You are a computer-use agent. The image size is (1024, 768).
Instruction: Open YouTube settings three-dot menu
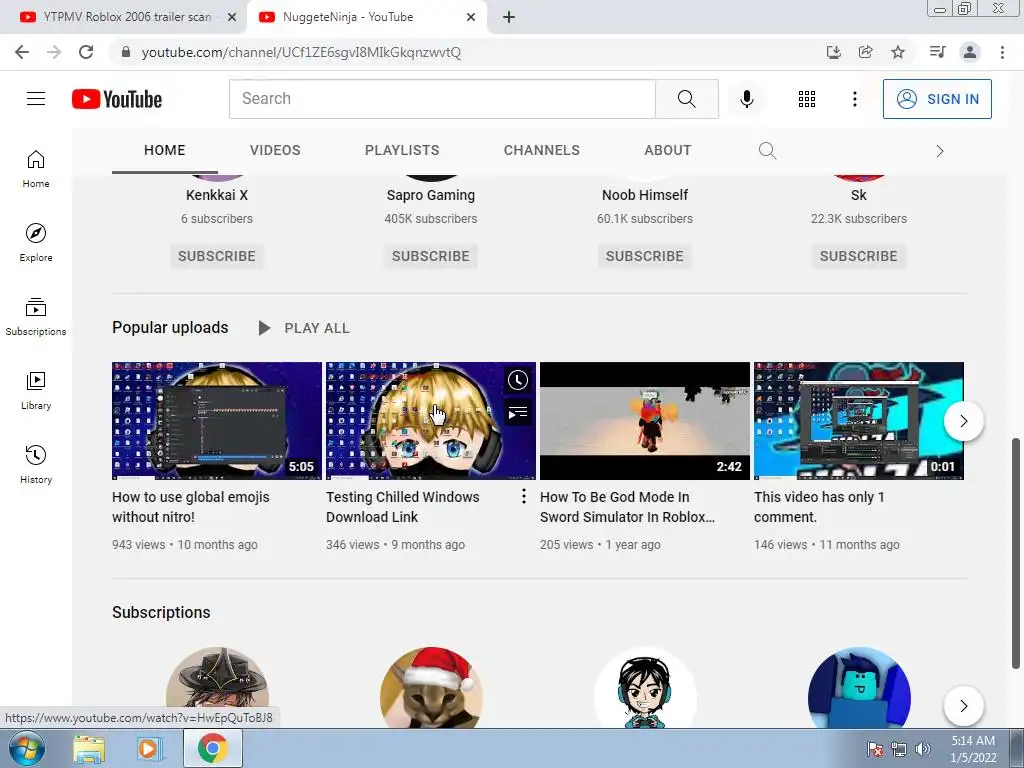coord(854,99)
